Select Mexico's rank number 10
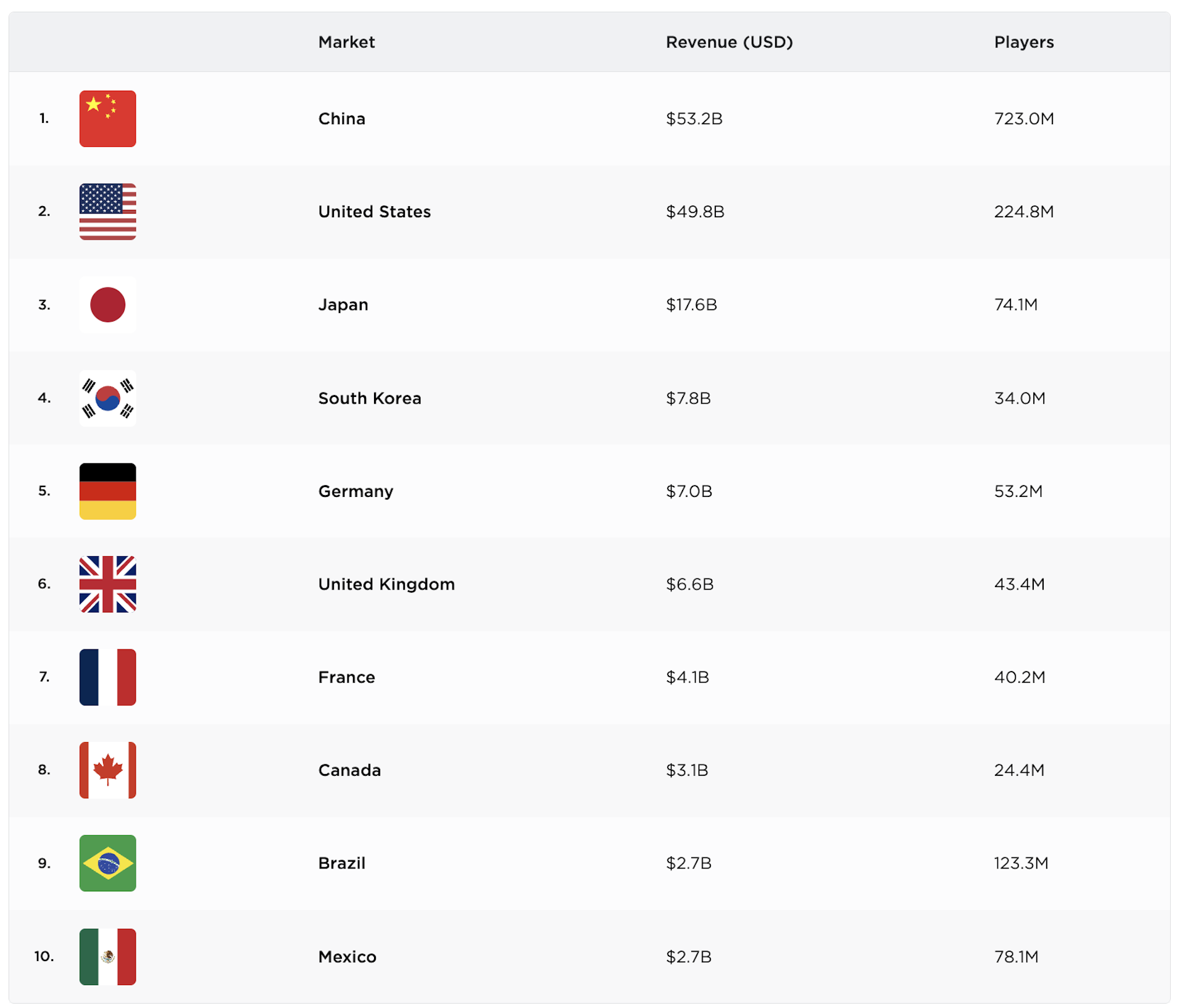The width and height of the screenshot is (1185, 1008). 44,956
